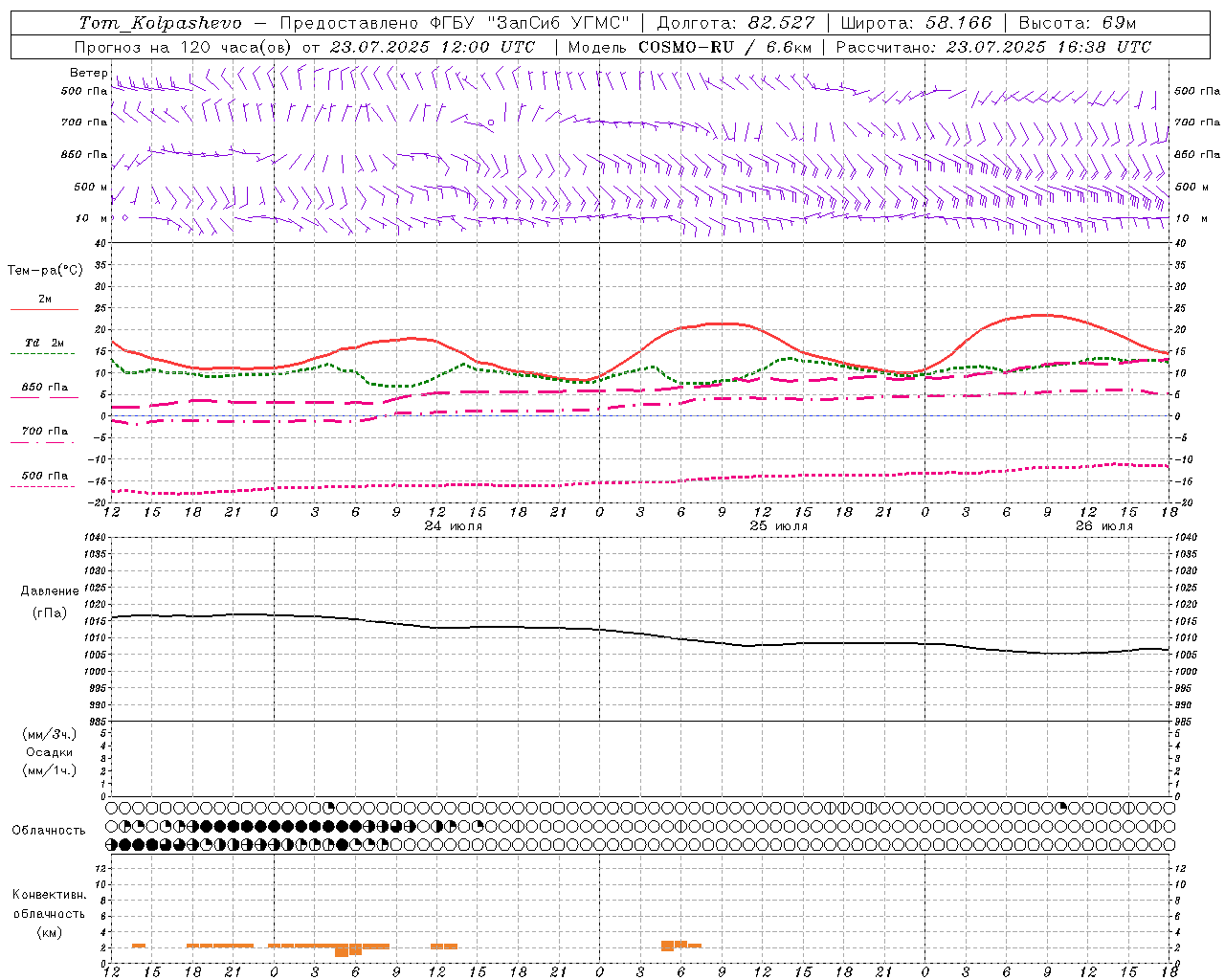Click the Облачность row label
The height and width of the screenshot is (980, 1225).
(49, 831)
